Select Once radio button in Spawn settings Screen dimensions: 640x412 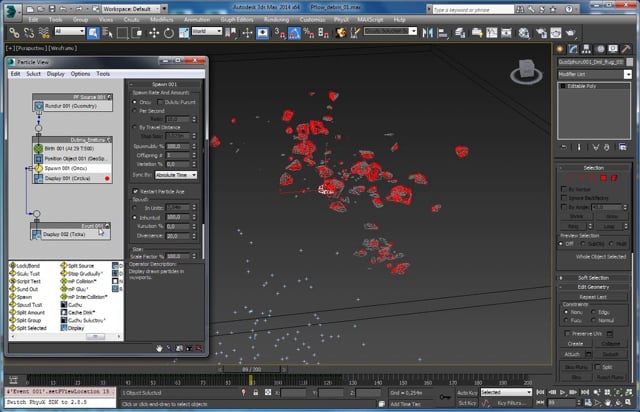click(135, 102)
